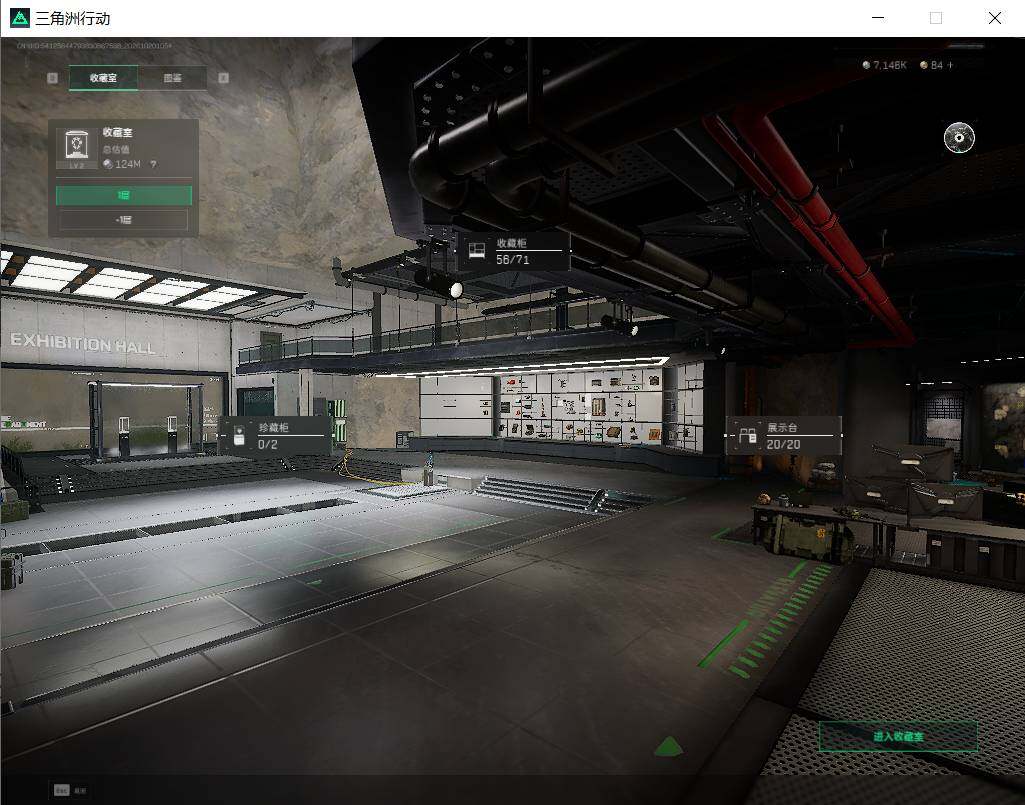Switch to the 收藏室 tab
The height and width of the screenshot is (805, 1025).
coord(103,78)
